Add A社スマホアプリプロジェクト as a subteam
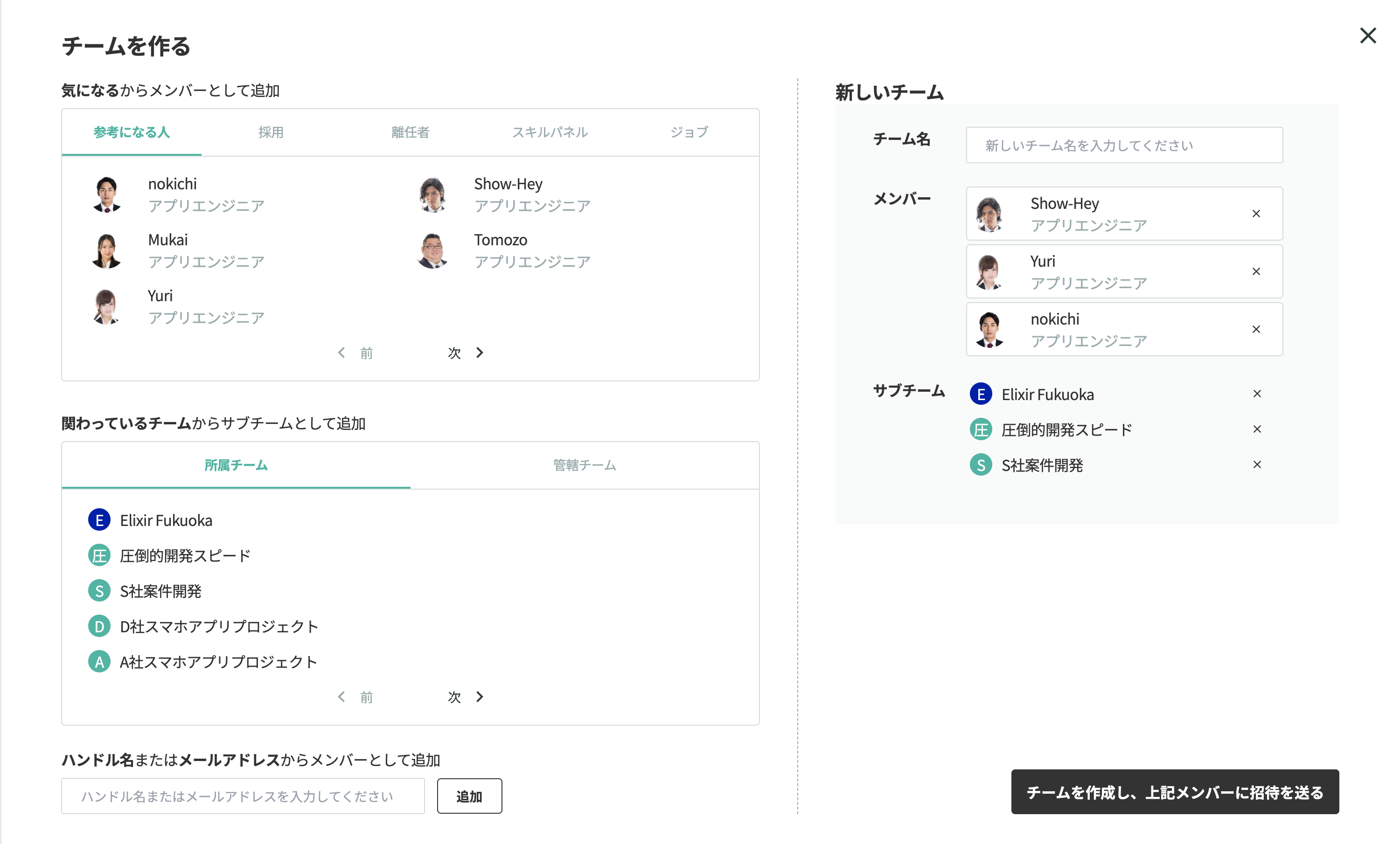The width and height of the screenshot is (1400, 844). coord(218,662)
